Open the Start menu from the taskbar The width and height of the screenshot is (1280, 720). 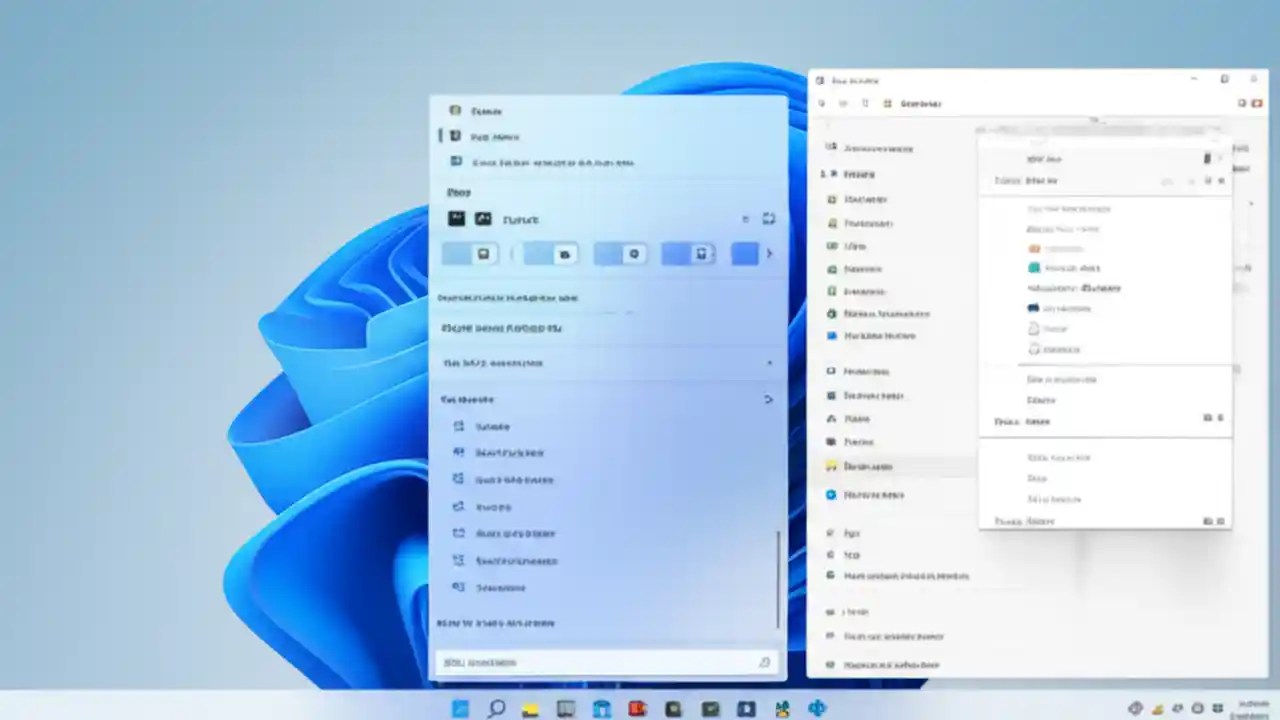[x=460, y=709]
